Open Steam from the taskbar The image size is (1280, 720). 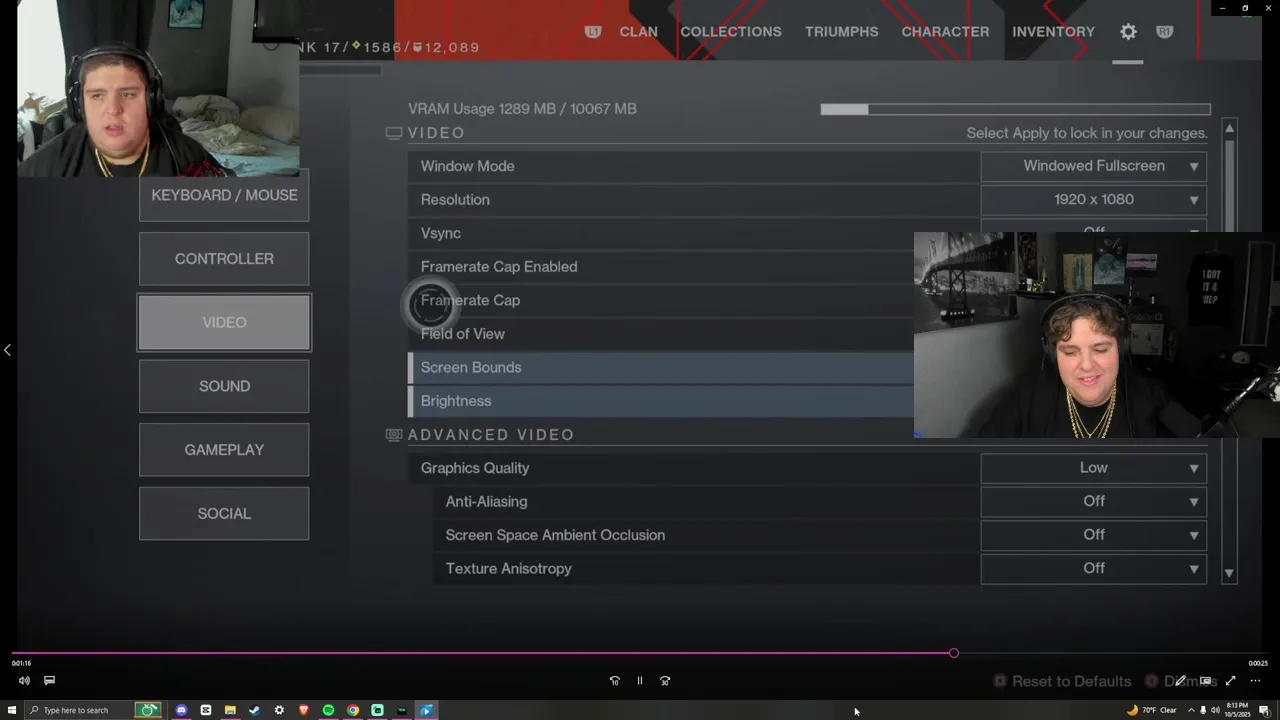pyautogui.click(x=254, y=710)
